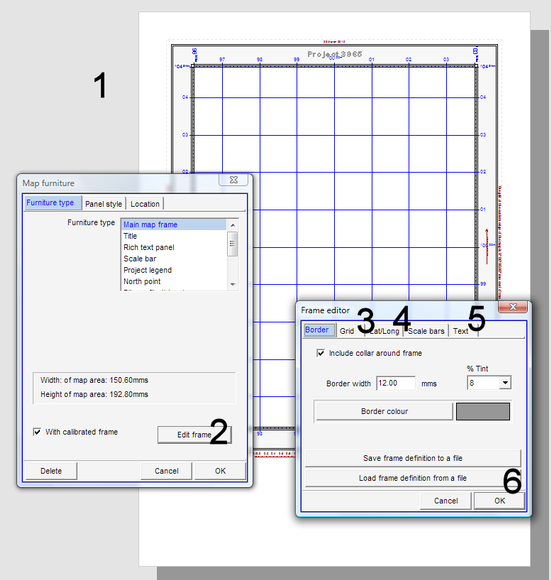Select Title furniture type
551x580 pixels.
[174, 236]
